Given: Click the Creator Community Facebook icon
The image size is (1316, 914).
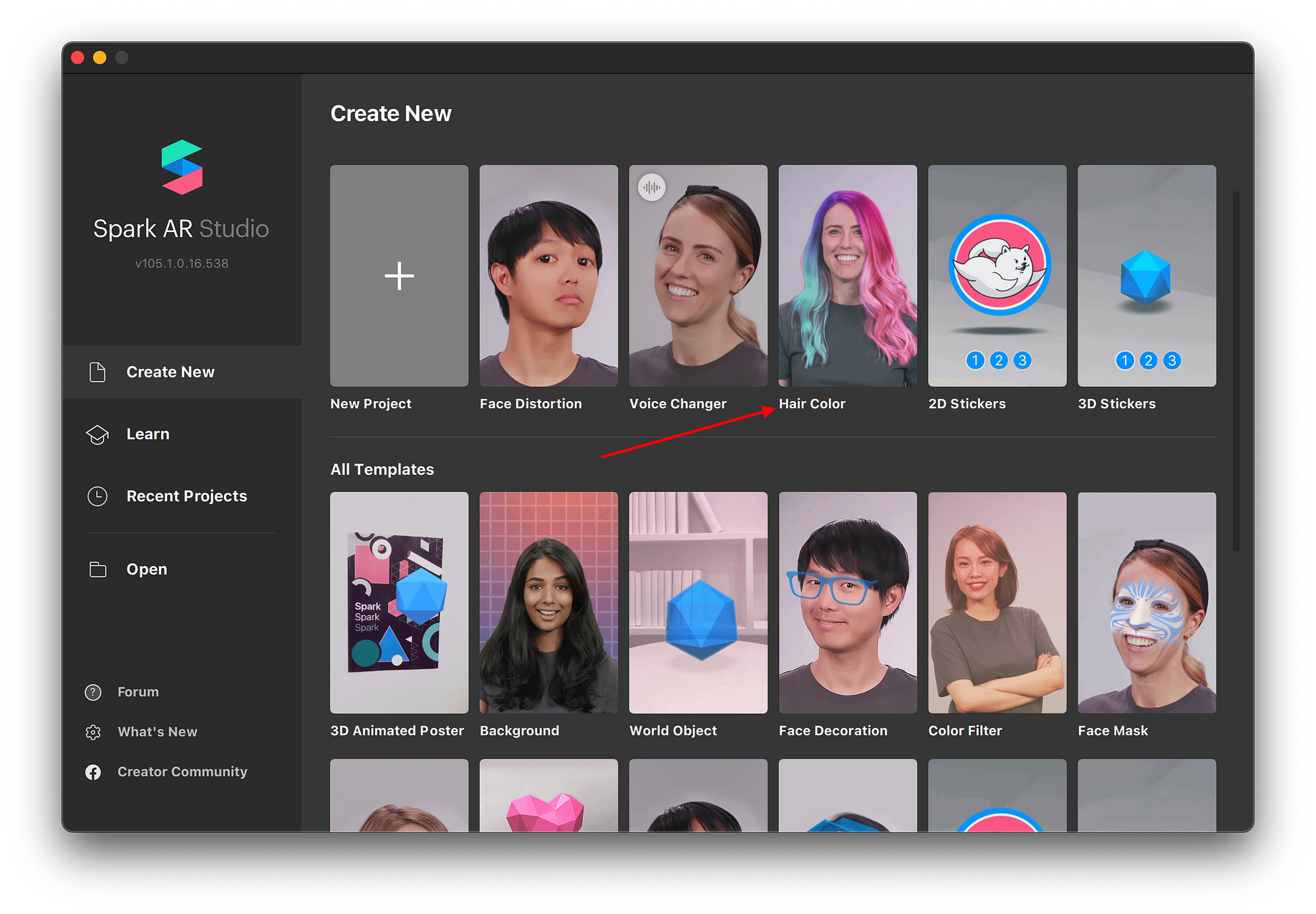Looking at the screenshot, I should click(93, 772).
